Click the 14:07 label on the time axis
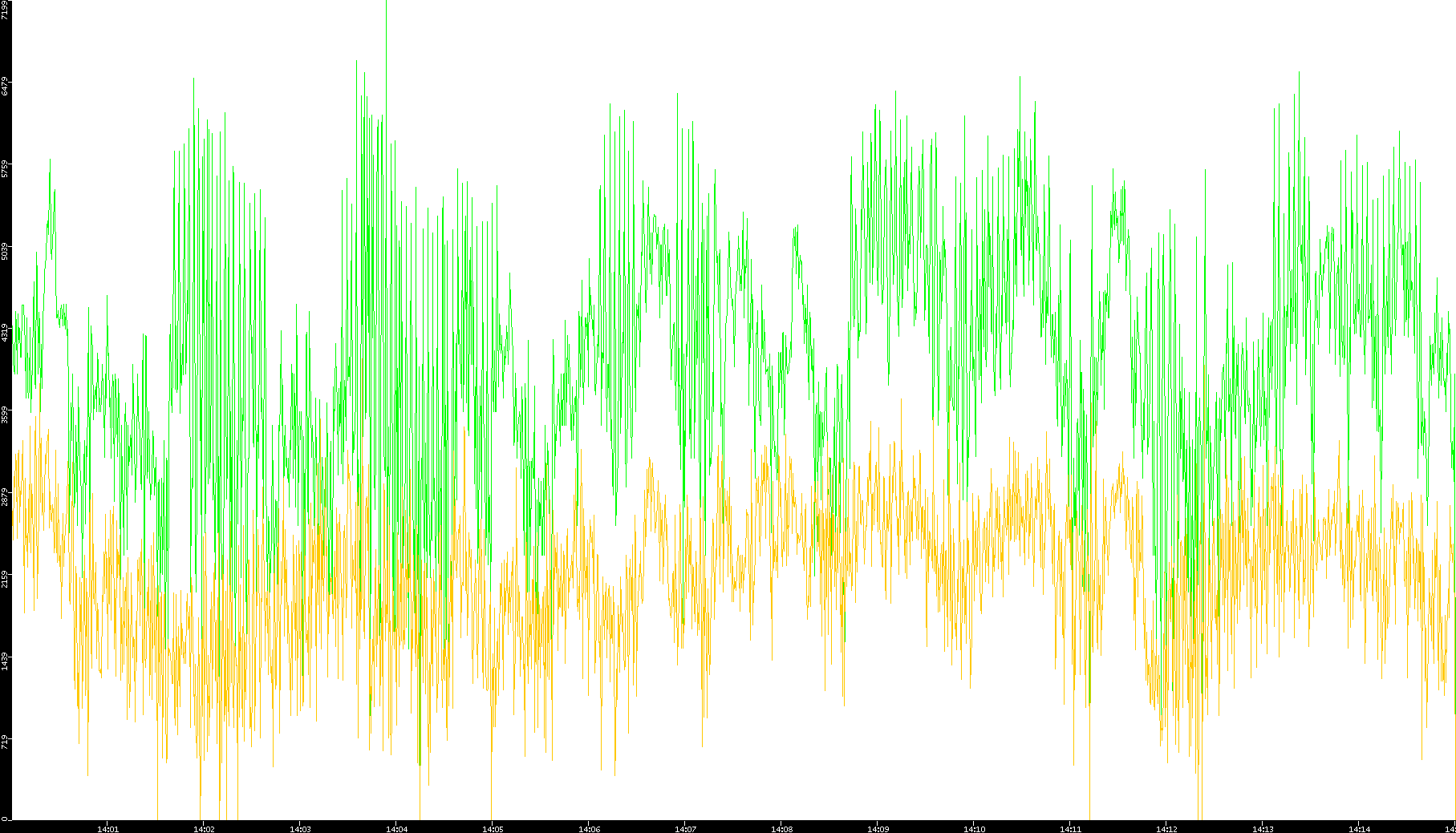1456x833 pixels. (685, 829)
